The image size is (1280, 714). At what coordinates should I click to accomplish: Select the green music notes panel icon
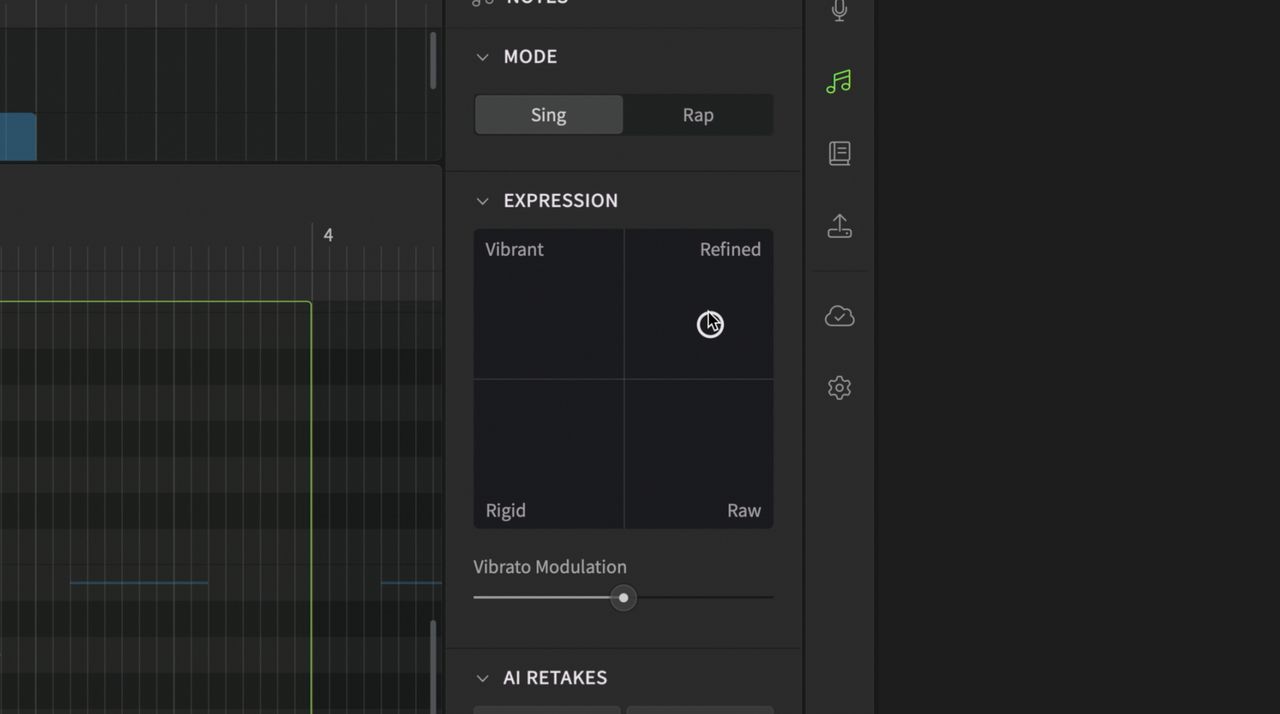(x=839, y=82)
